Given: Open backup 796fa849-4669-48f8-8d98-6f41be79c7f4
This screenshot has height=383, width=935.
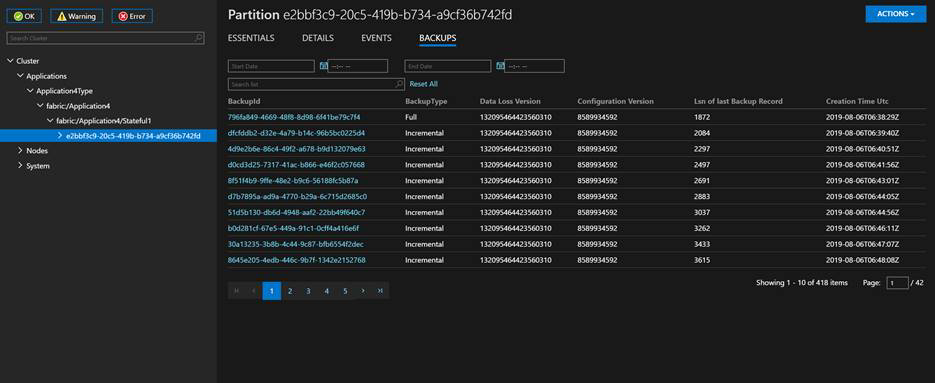Looking at the screenshot, I should coord(294,117).
